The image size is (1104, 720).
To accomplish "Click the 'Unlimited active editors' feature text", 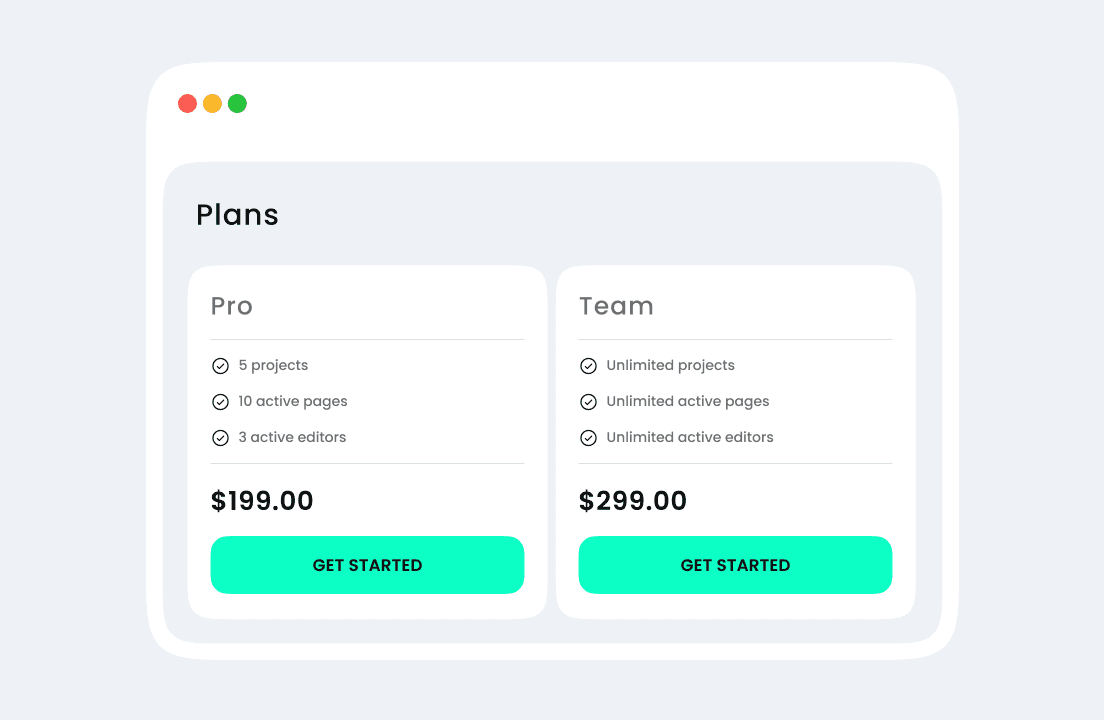I will coord(690,438).
